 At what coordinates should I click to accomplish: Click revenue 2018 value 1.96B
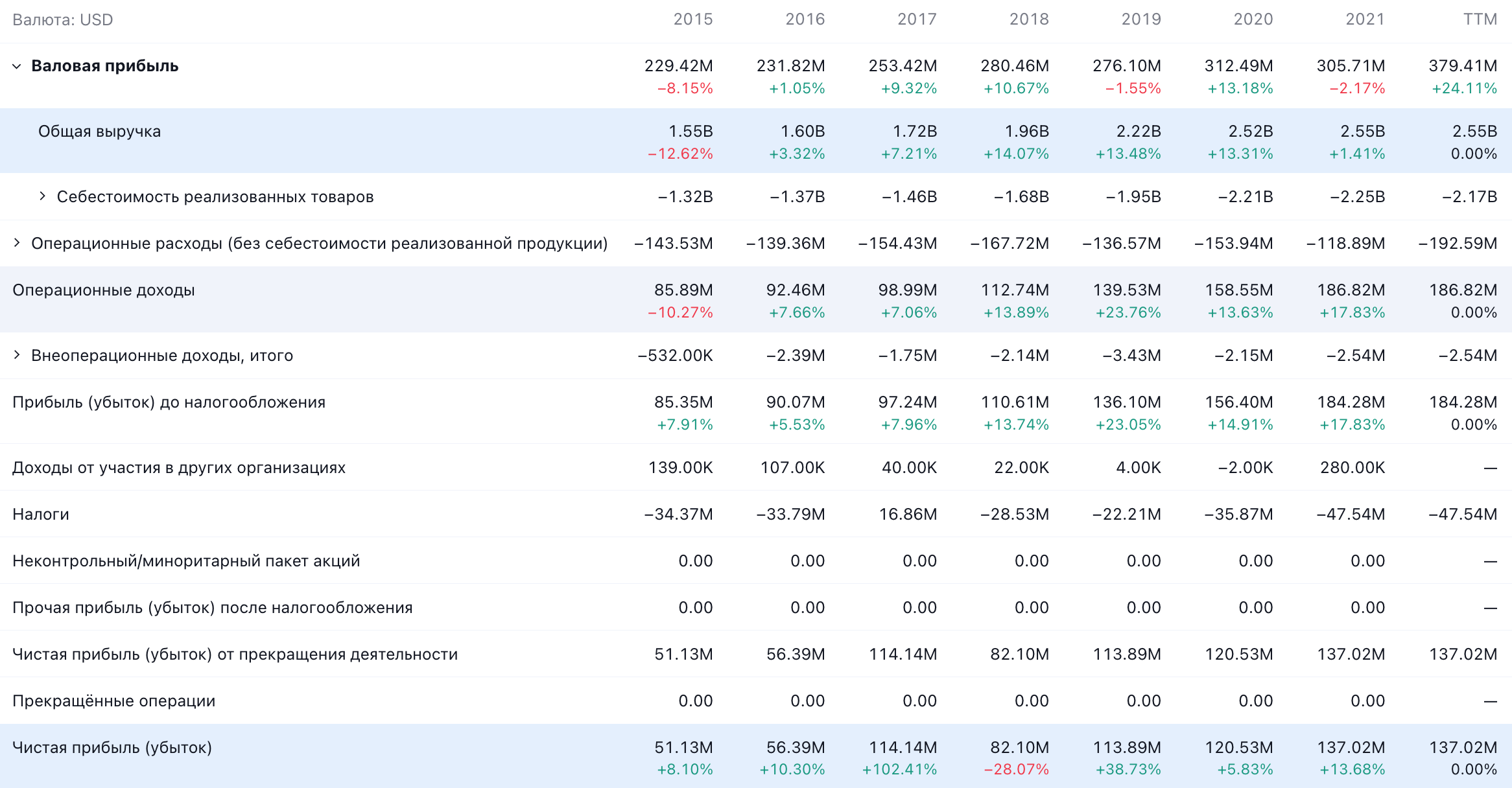pyautogui.click(x=1027, y=132)
